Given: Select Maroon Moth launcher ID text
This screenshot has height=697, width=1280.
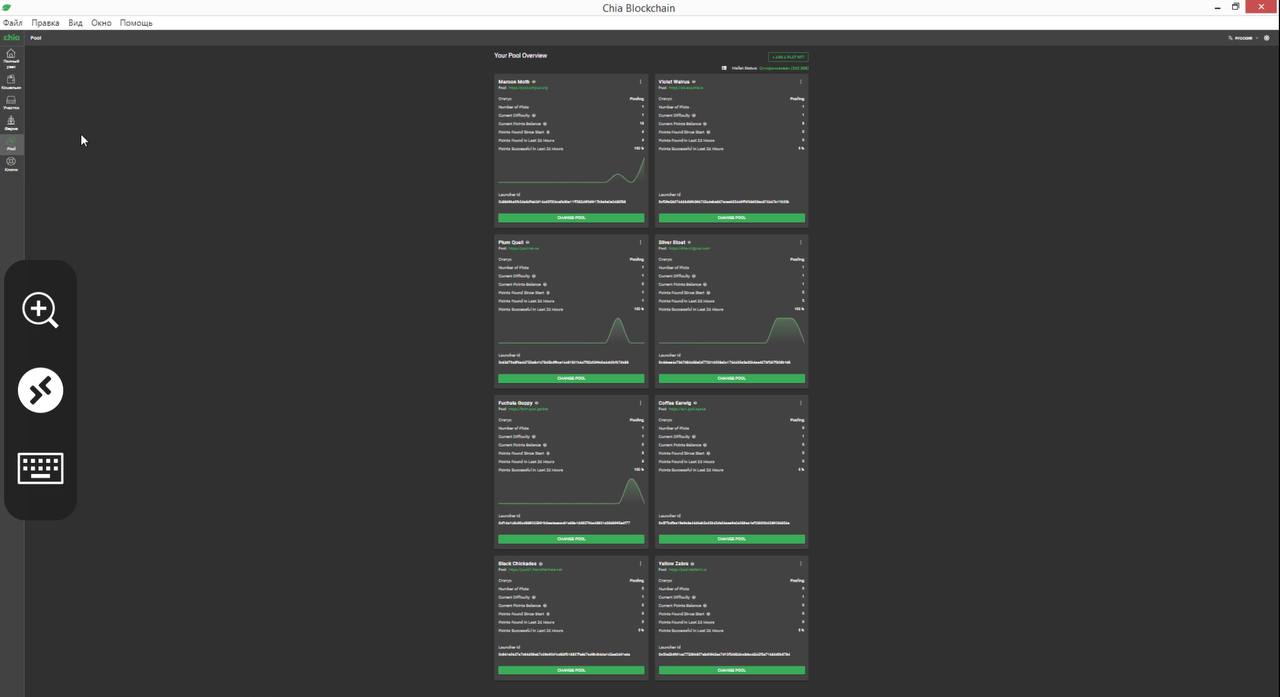Looking at the screenshot, I should pos(562,201).
